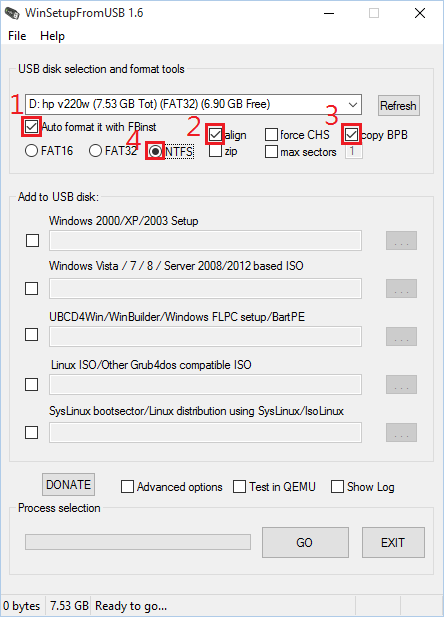
Task: Click the DONATE button
Action: 68,484
